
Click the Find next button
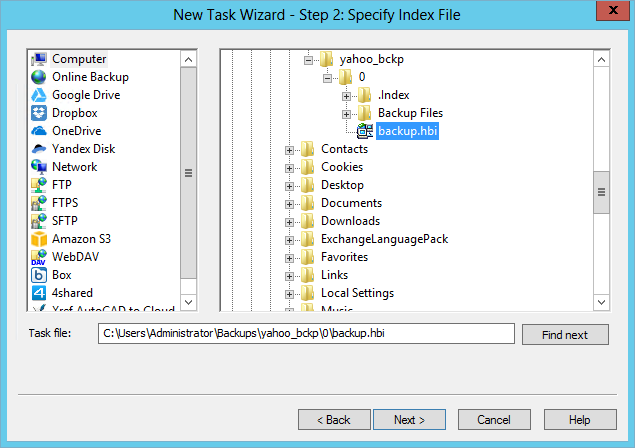(565, 335)
